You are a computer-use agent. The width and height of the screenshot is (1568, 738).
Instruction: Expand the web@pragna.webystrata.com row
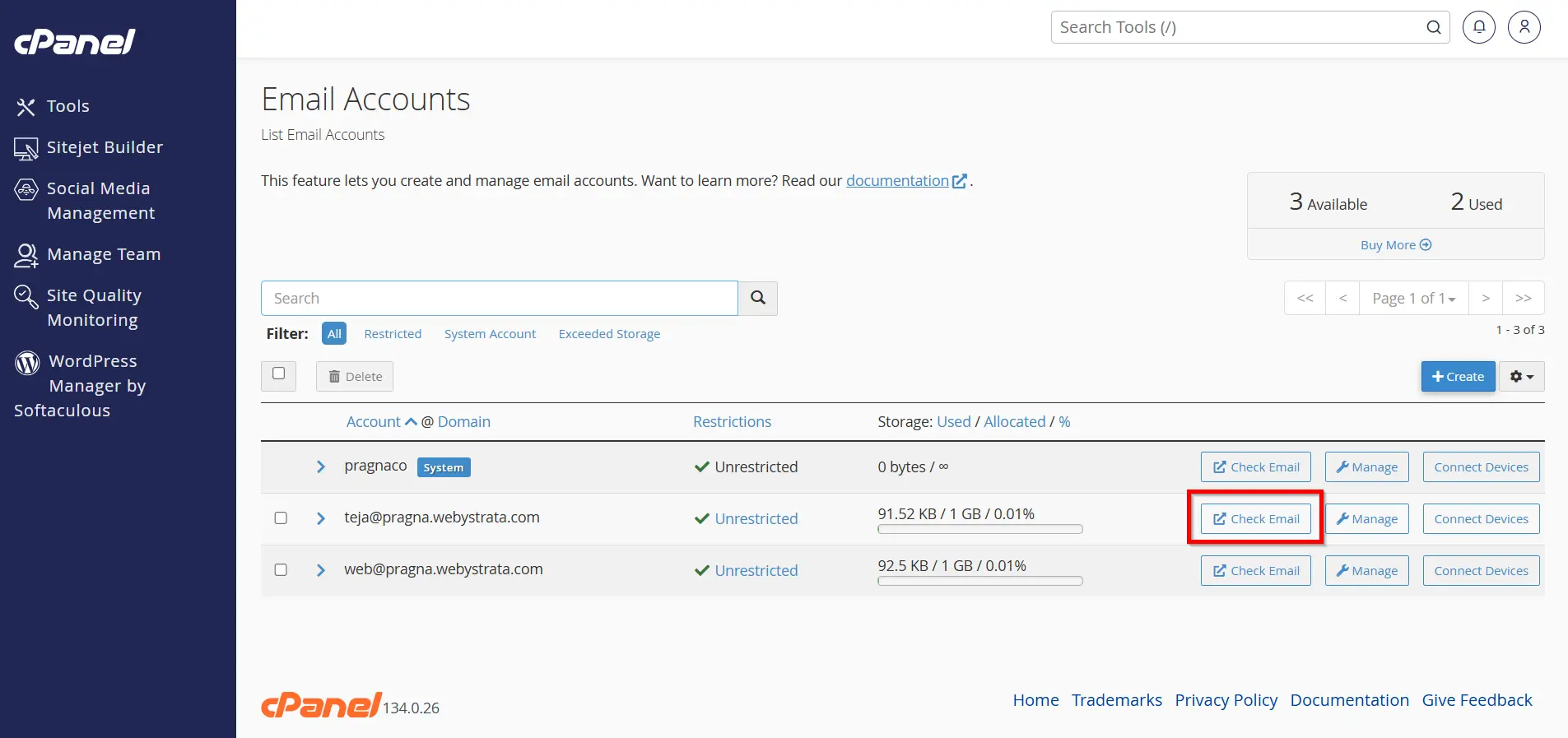tap(321, 570)
